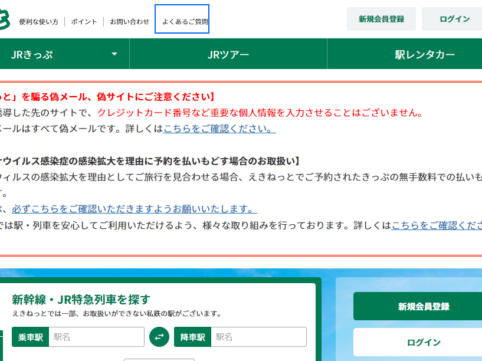This screenshot has width=482, height=361.
Task: Open よくあるご質問 in the header
Action: 182,19
